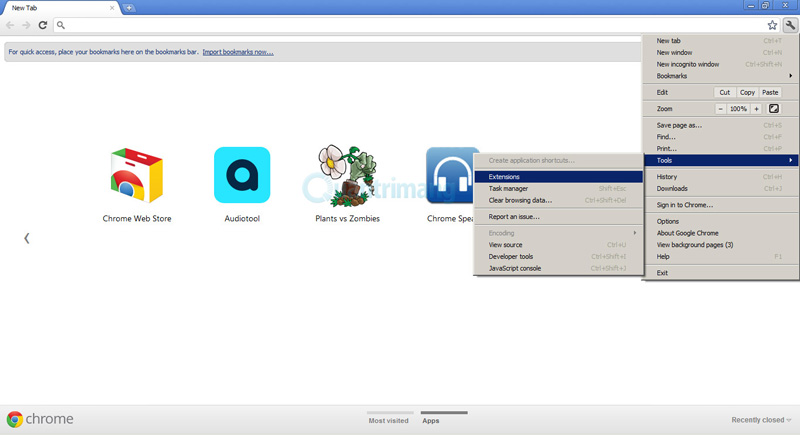Choose New tab in the wrench menu
The height and width of the screenshot is (435, 800).
[720, 41]
